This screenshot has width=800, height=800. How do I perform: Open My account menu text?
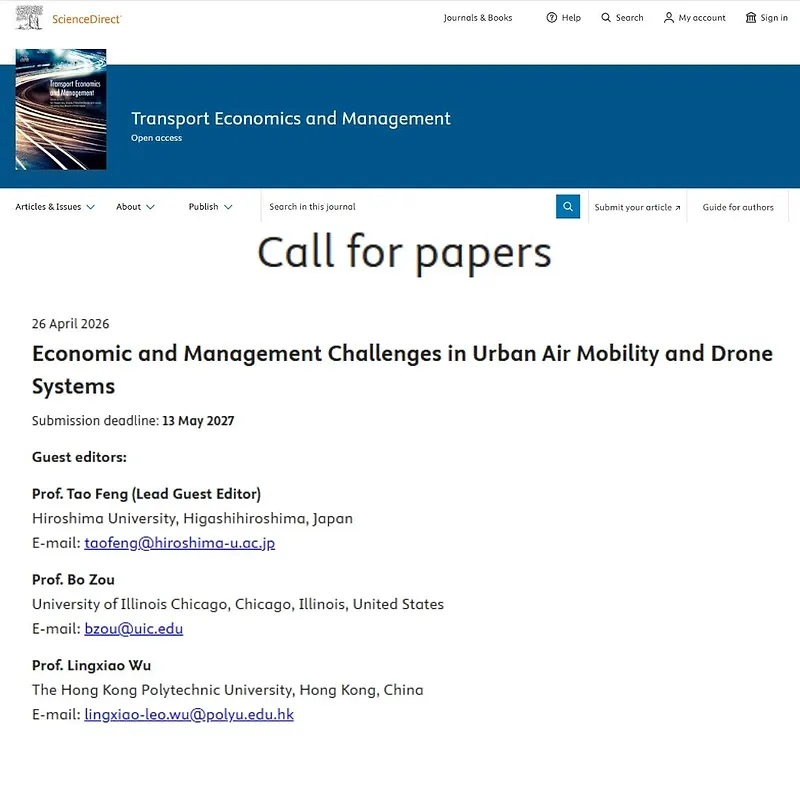pos(702,18)
